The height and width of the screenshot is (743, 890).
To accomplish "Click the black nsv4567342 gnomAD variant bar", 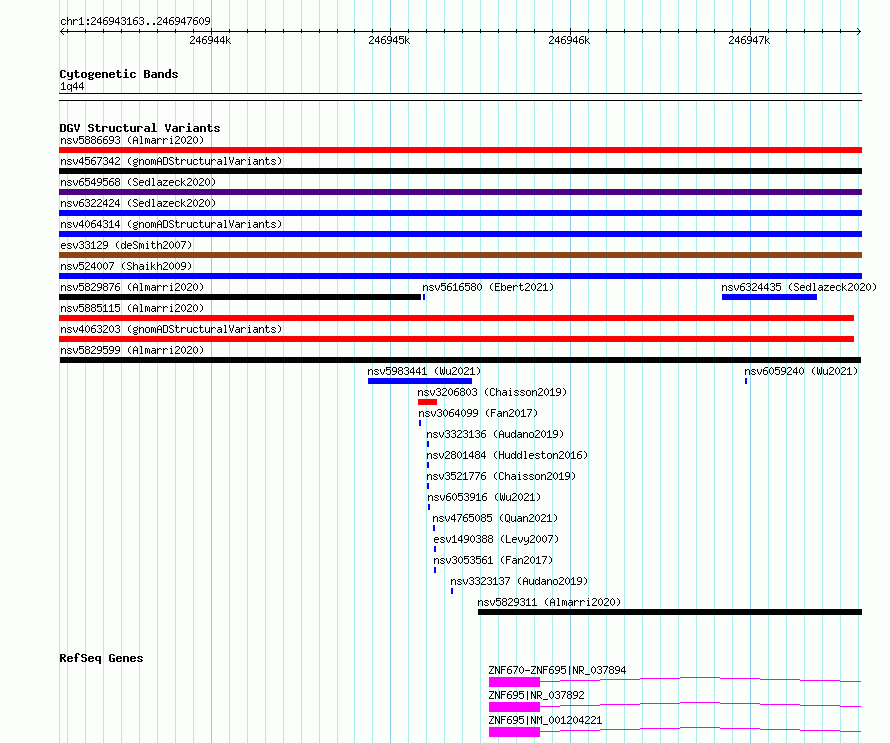I will [x=460, y=171].
